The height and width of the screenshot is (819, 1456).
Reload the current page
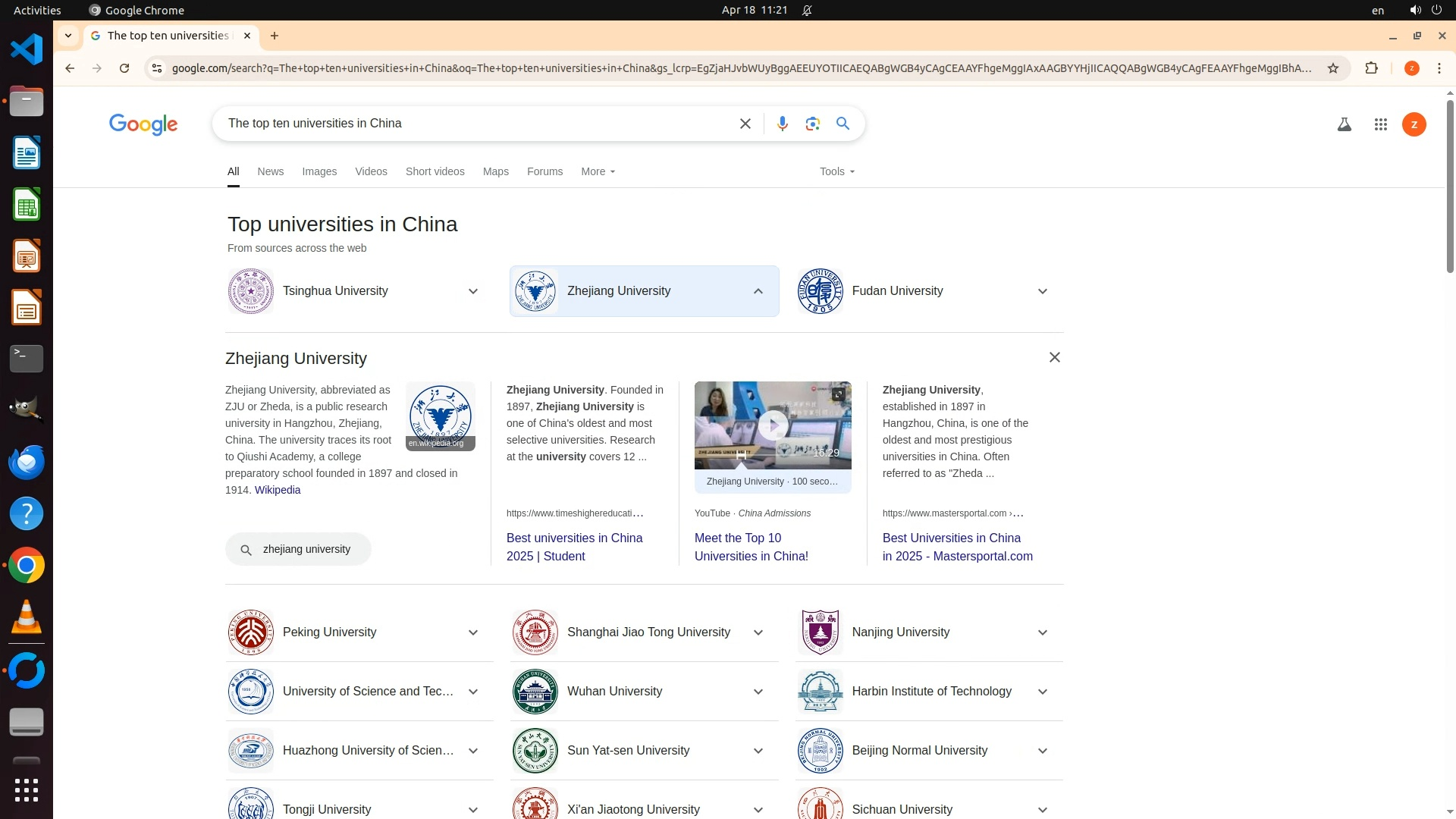[x=124, y=68]
